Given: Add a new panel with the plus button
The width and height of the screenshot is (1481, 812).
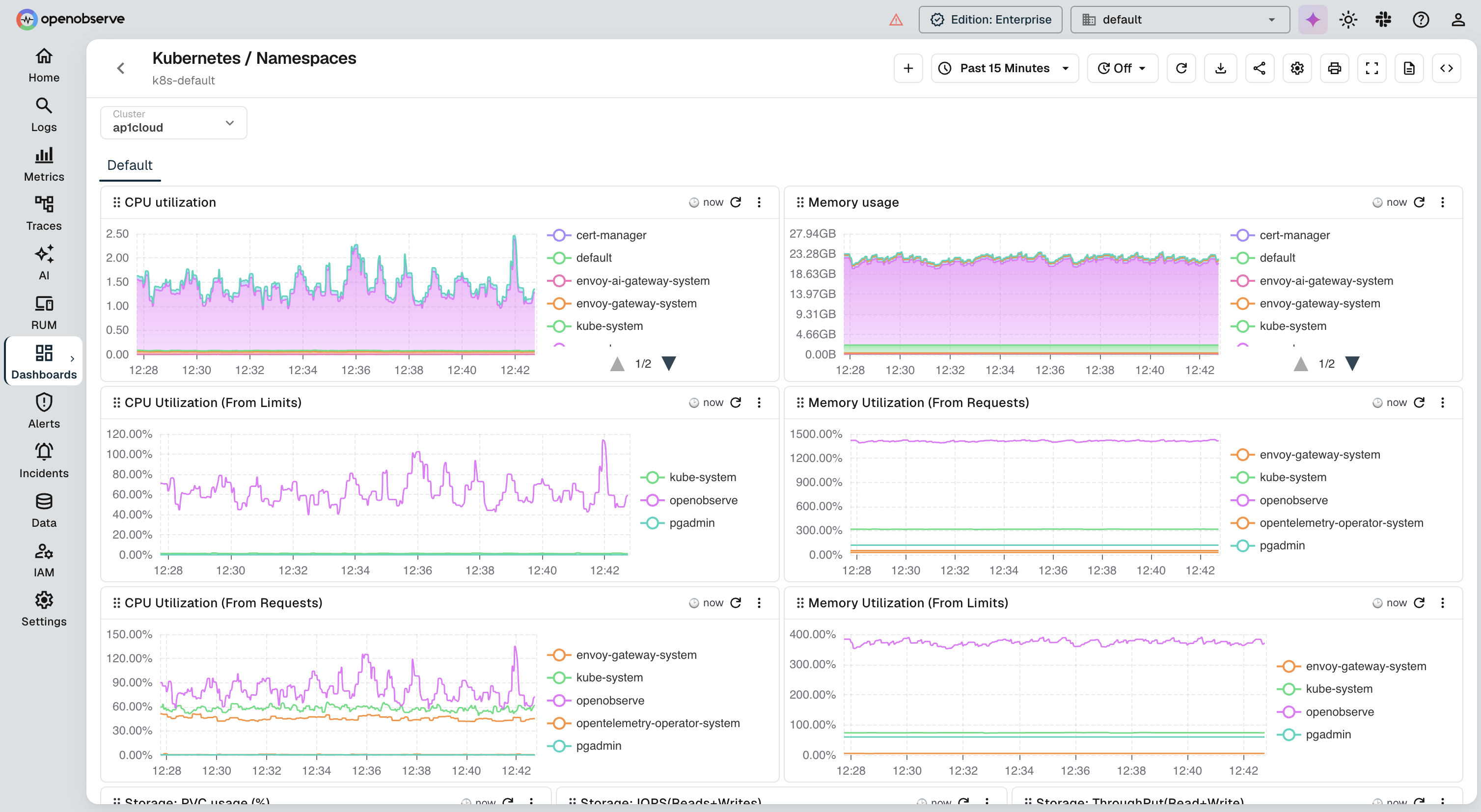Looking at the screenshot, I should coord(908,68).
